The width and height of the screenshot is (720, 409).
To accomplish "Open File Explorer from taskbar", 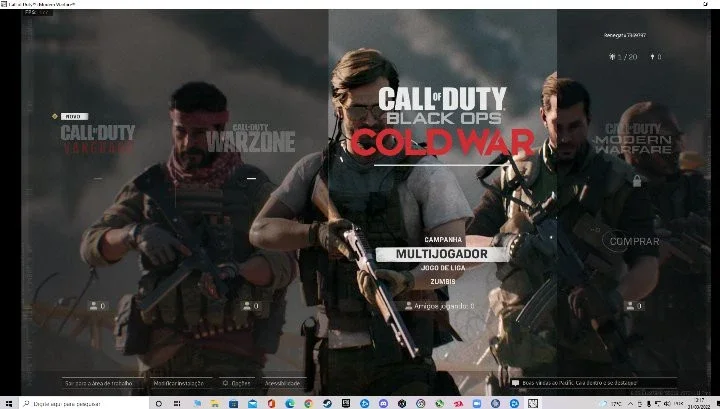I will [214, 403].
